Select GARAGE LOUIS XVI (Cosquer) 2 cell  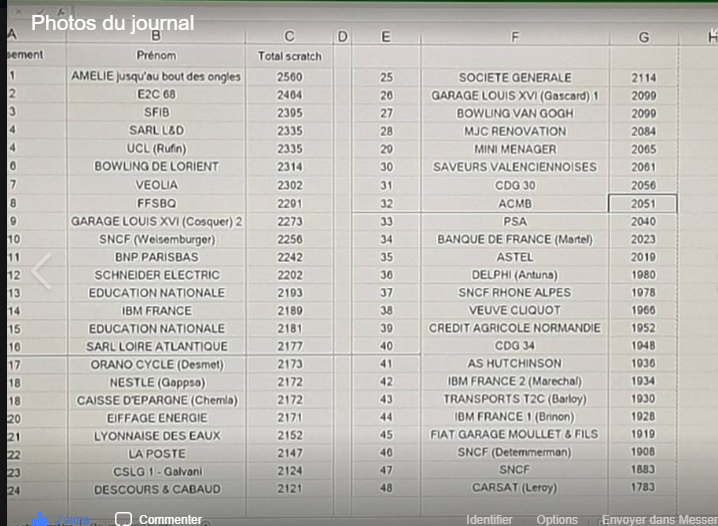pos(156,221)
